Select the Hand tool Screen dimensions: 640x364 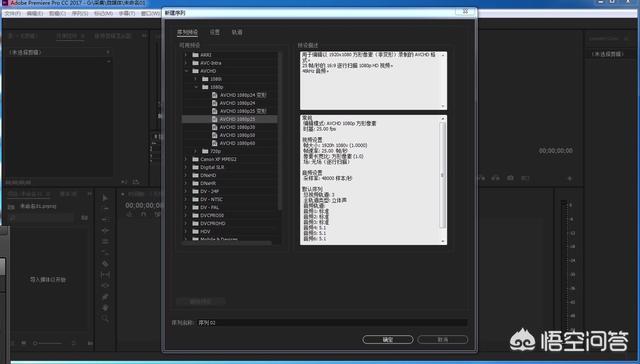[x=105, y=308]
